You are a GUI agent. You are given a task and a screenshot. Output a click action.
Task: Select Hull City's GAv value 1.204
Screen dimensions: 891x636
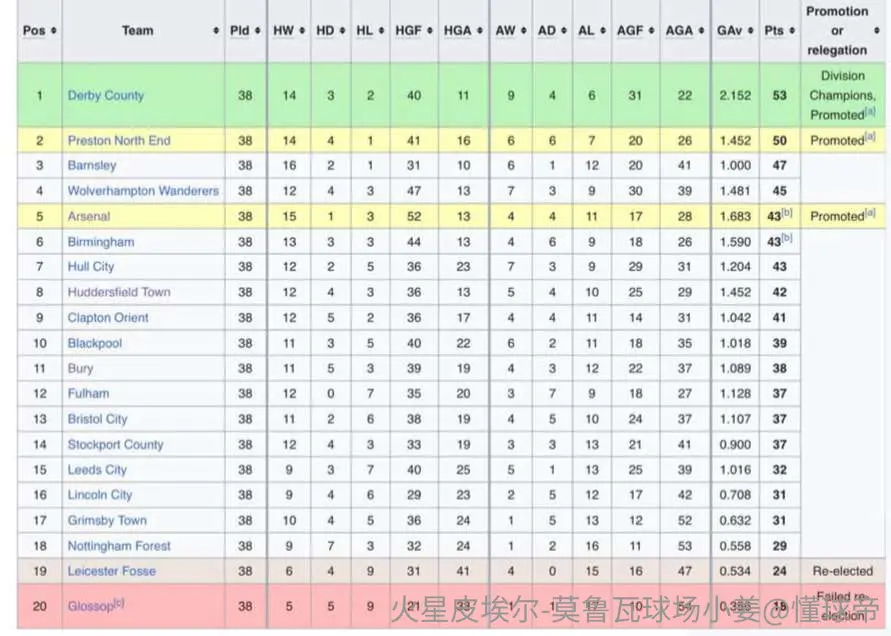tap(735, 267)
